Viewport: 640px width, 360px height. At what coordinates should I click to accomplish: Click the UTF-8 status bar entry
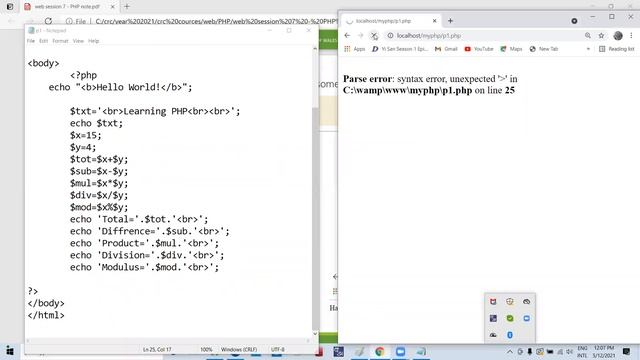(278, 349)
